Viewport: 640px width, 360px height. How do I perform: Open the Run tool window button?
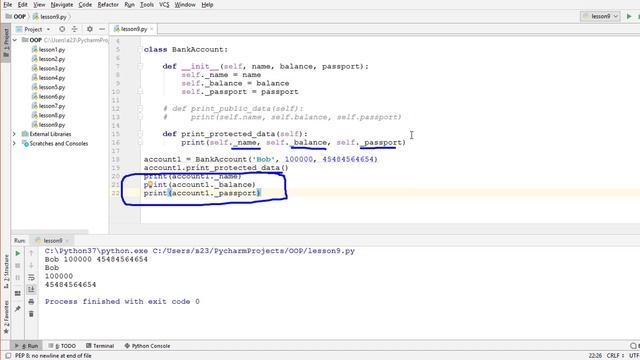point(27,346)
